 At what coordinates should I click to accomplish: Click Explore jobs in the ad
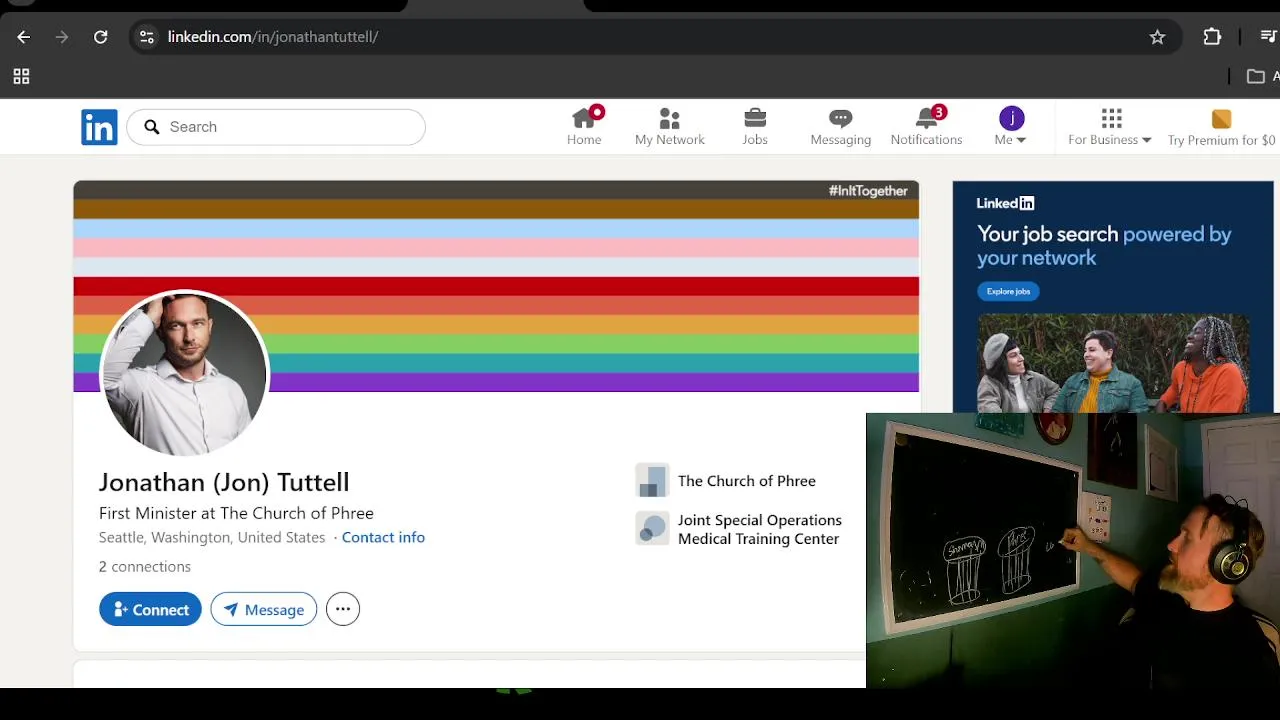point(1008,291)
